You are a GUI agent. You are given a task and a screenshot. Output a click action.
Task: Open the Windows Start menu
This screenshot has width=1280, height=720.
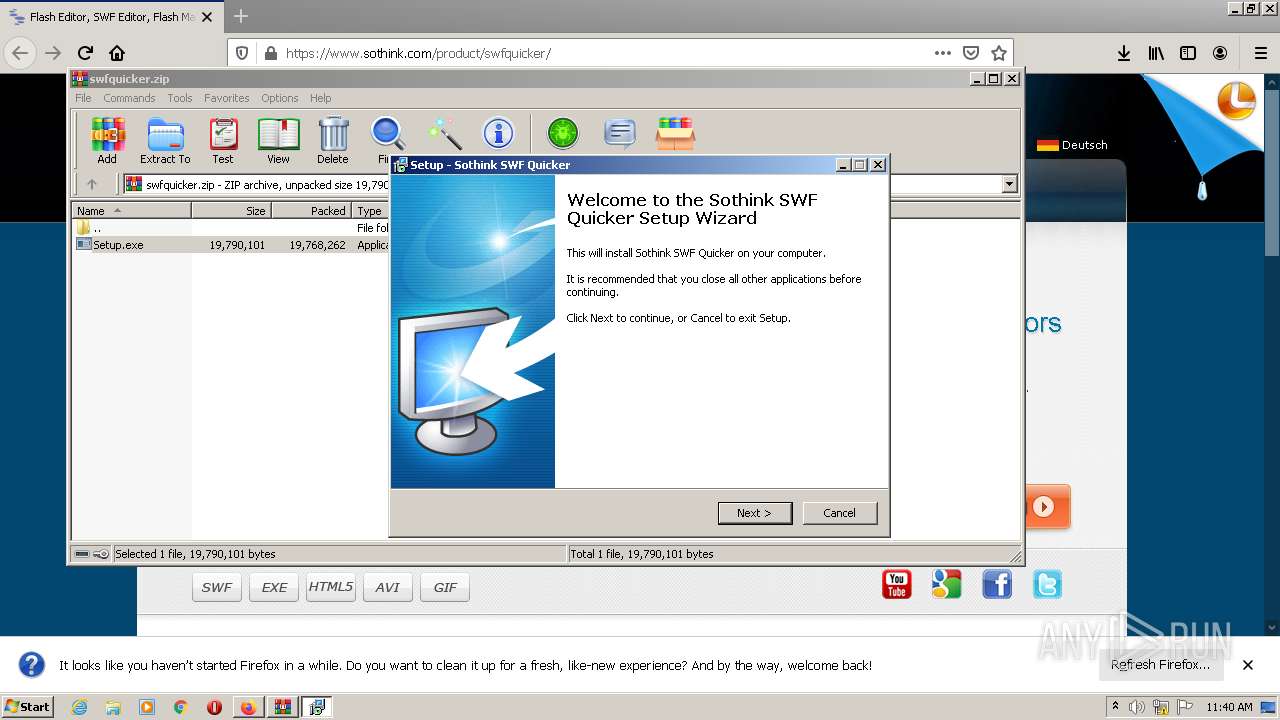28,706
